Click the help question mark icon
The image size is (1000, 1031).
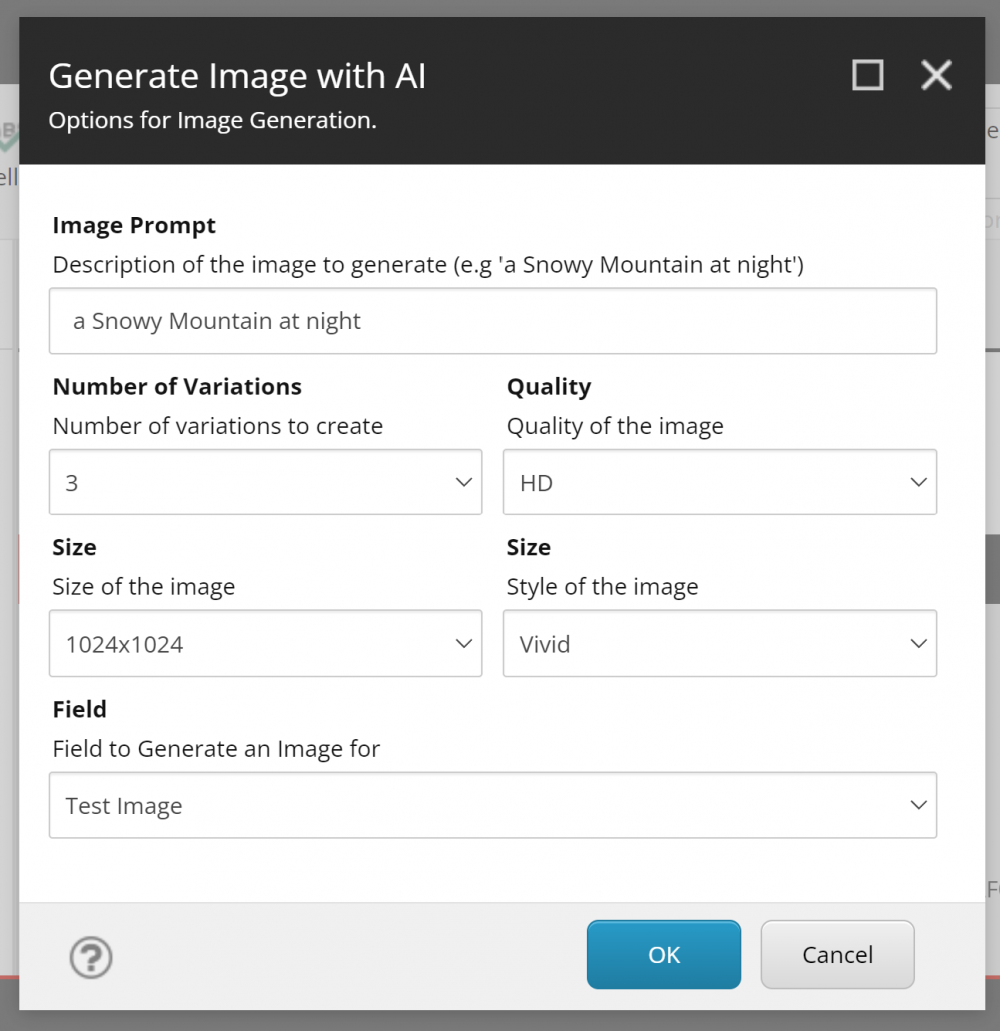[x=91, y=957]
